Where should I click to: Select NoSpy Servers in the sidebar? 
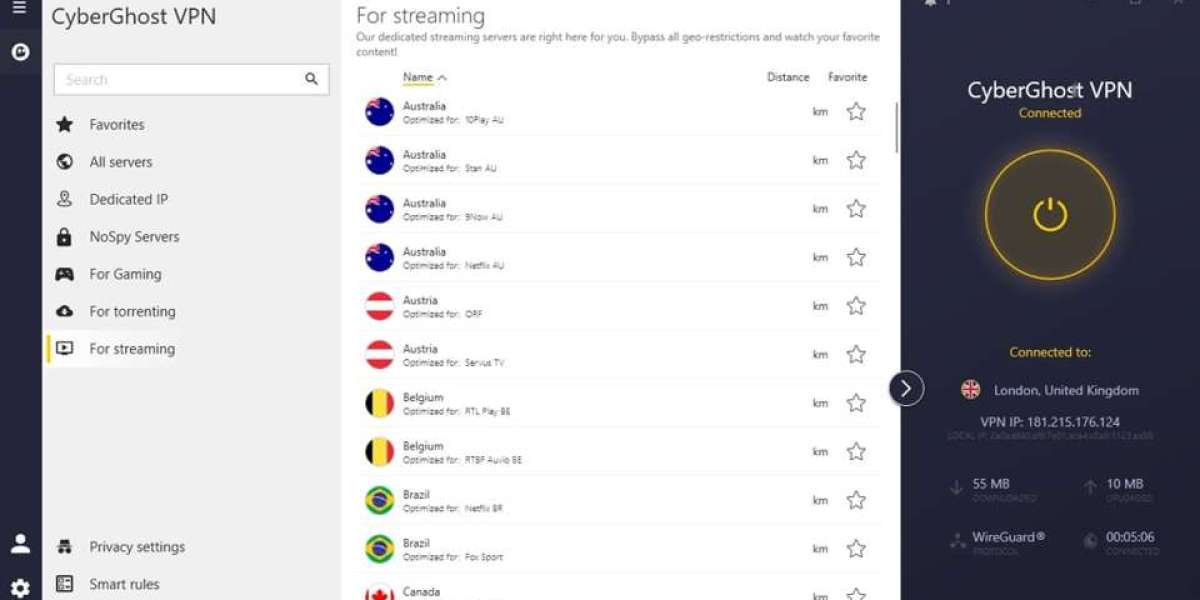134,237
